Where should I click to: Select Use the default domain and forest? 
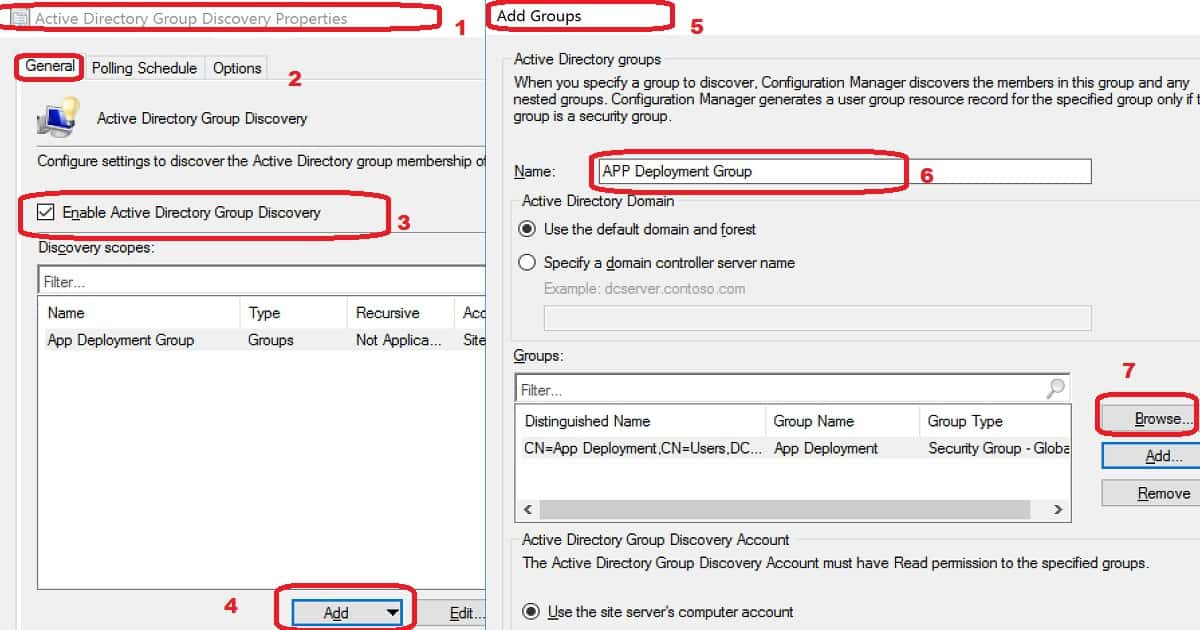527,229
